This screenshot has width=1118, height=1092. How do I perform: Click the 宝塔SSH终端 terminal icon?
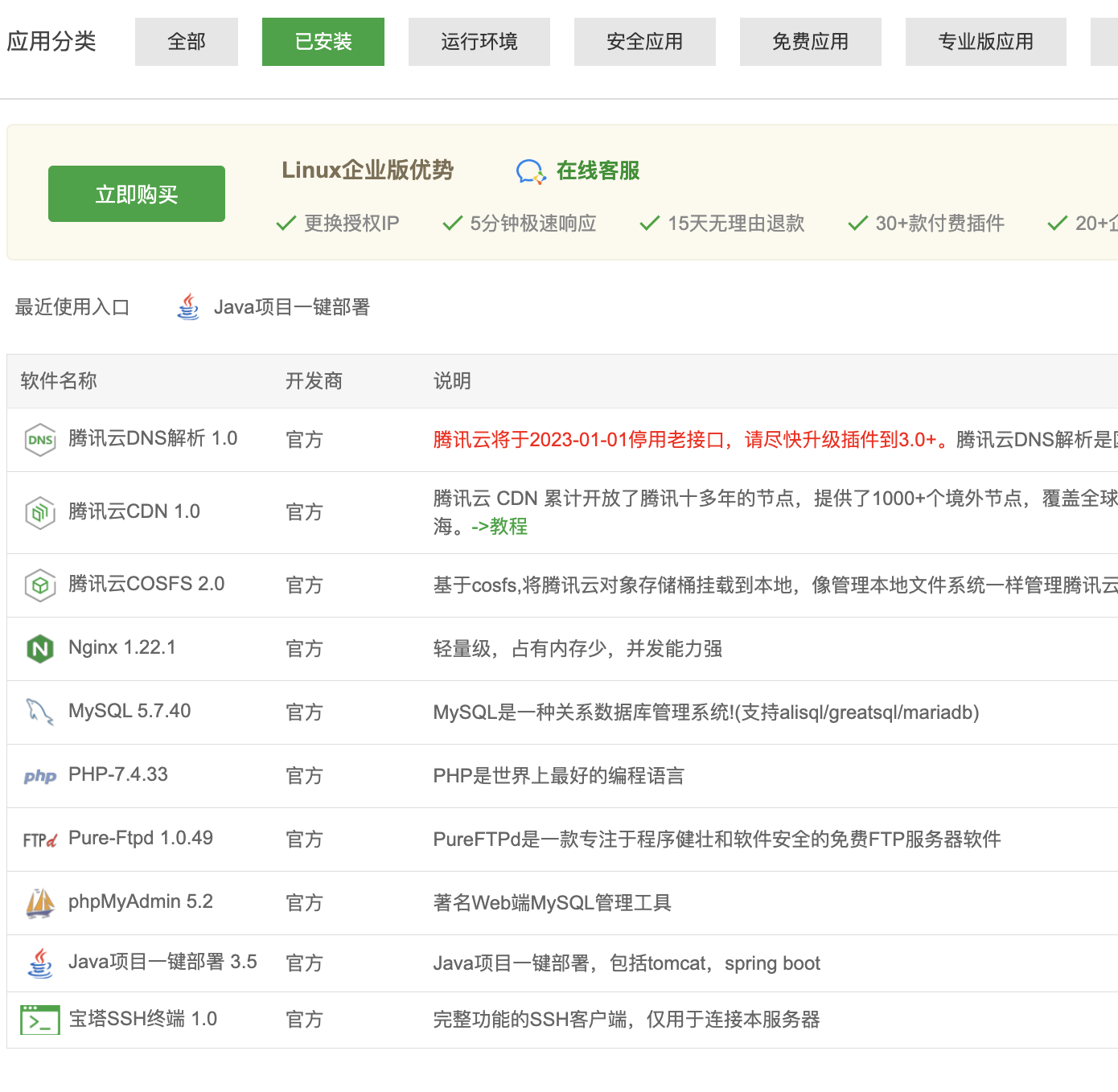[x=40, y=1020]
